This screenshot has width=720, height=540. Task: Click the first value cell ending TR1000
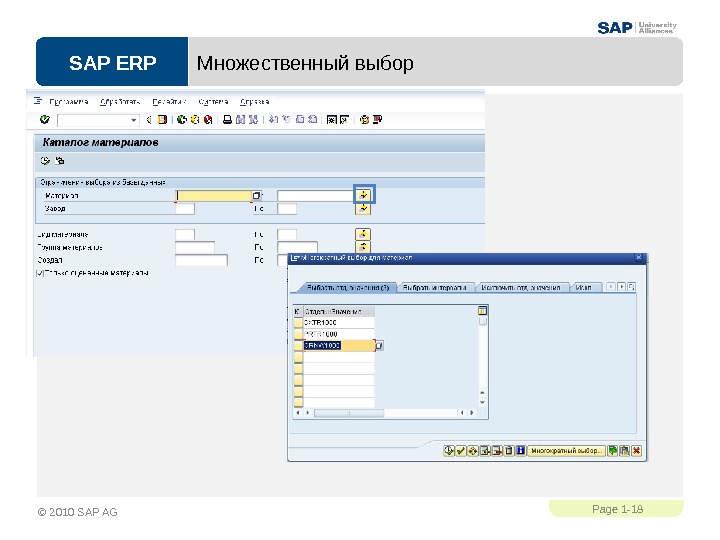coord(339,323)
